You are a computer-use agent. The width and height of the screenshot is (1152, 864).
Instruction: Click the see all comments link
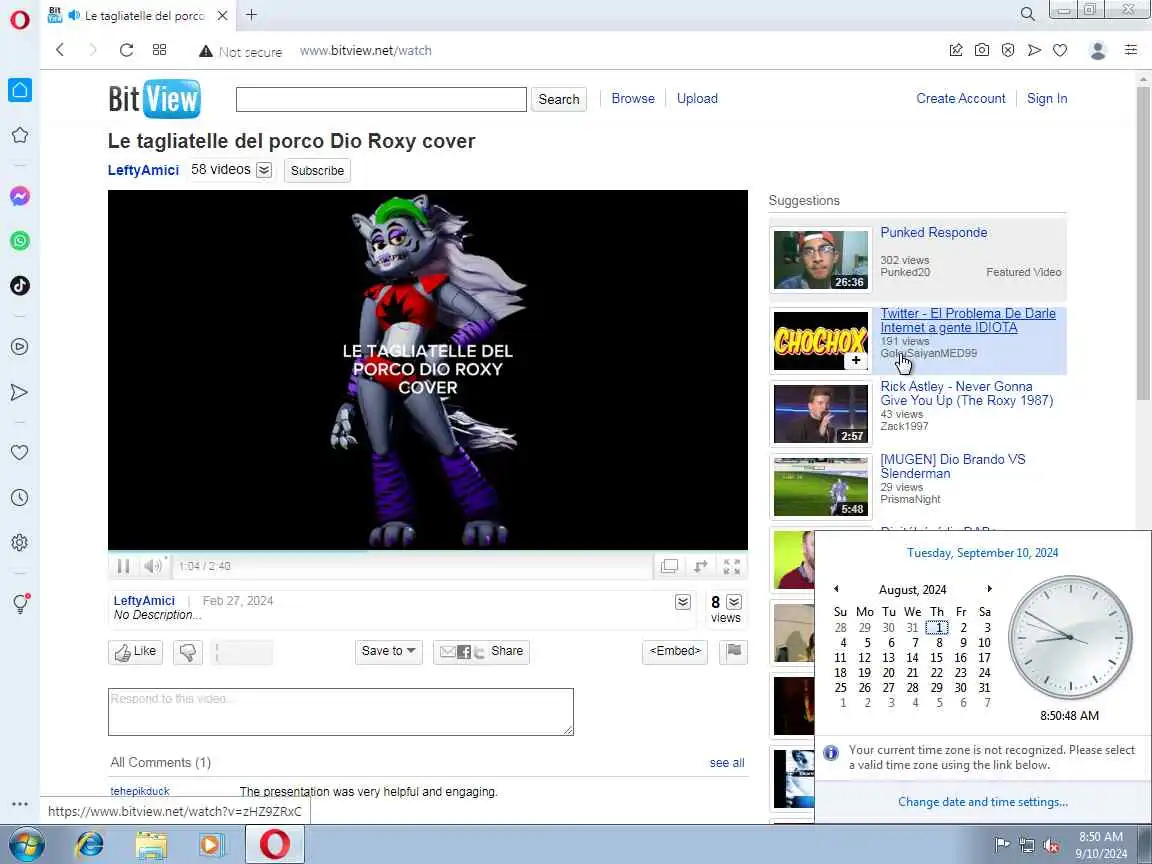click(727, 763)
